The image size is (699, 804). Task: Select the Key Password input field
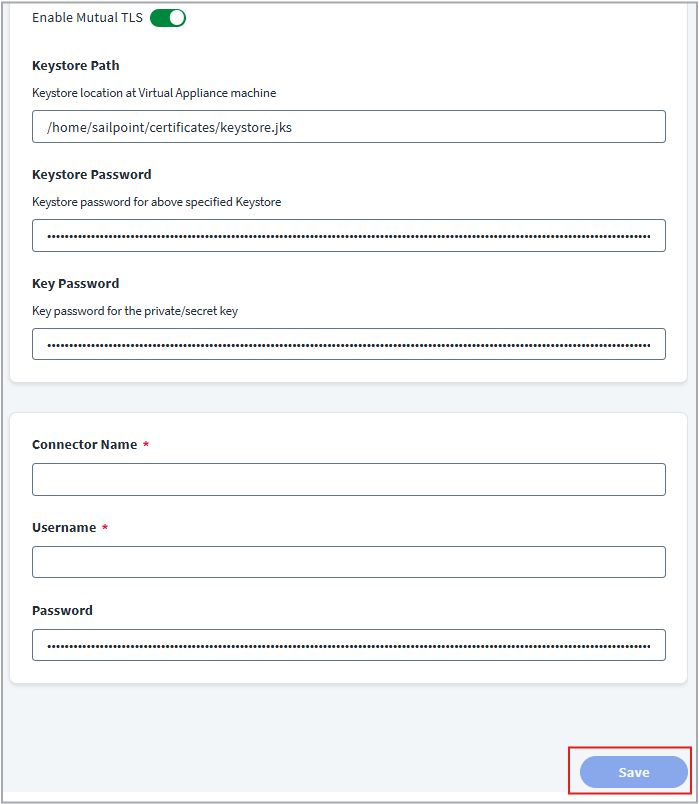point(348,344)
